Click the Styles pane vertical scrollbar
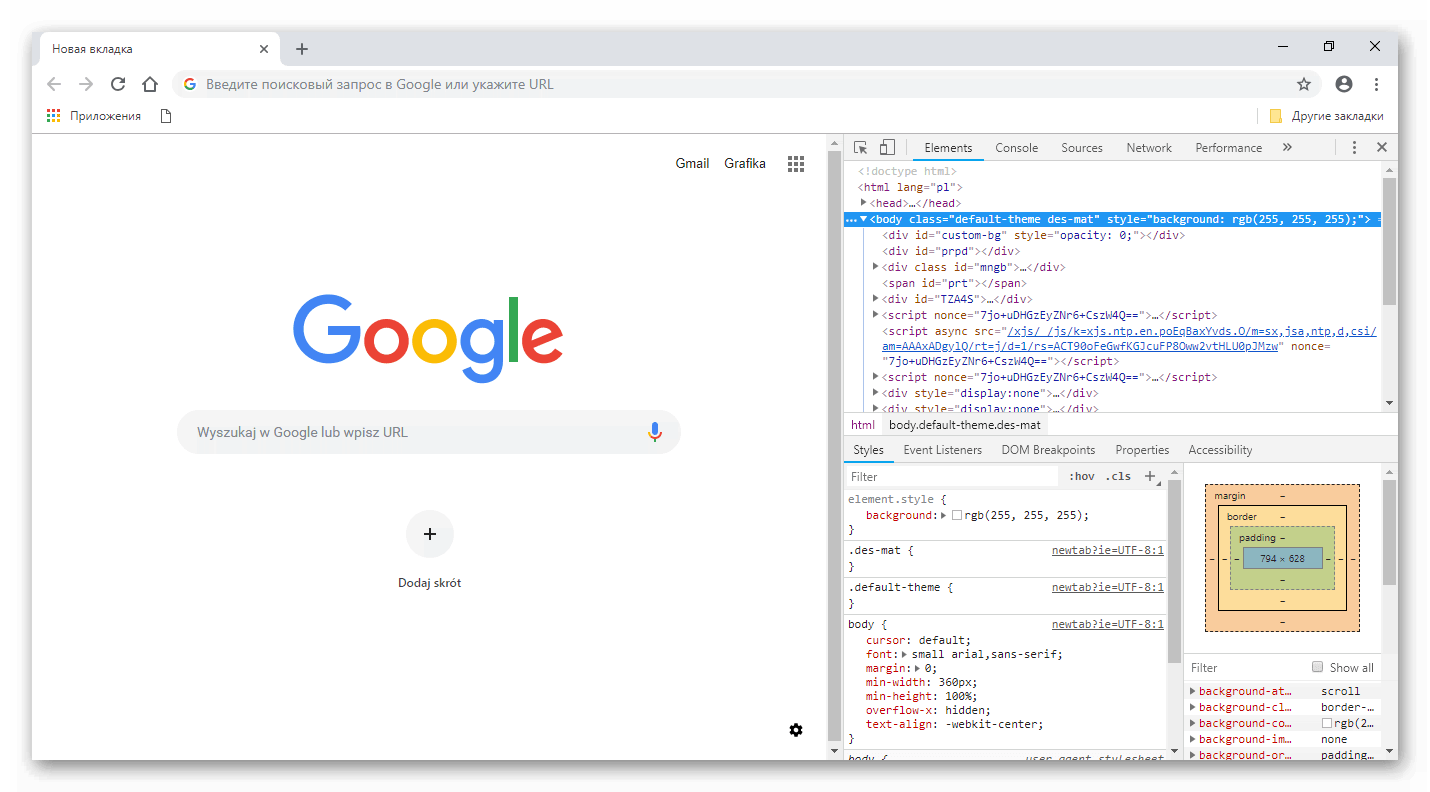Screen dimensions: 1430x792 click(x=1175, y=571)
